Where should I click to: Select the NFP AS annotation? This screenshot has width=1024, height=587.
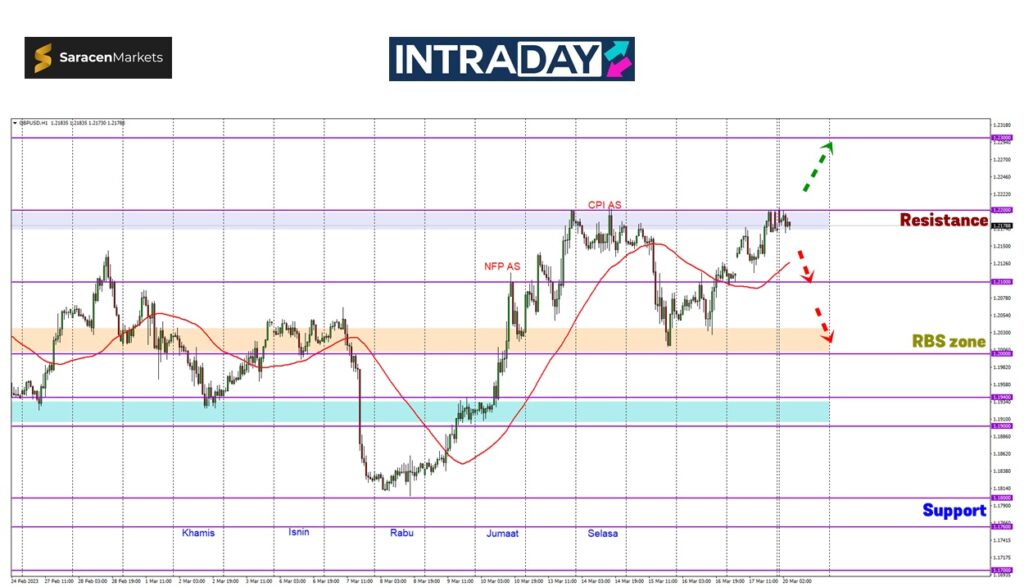tap(500, 267)
